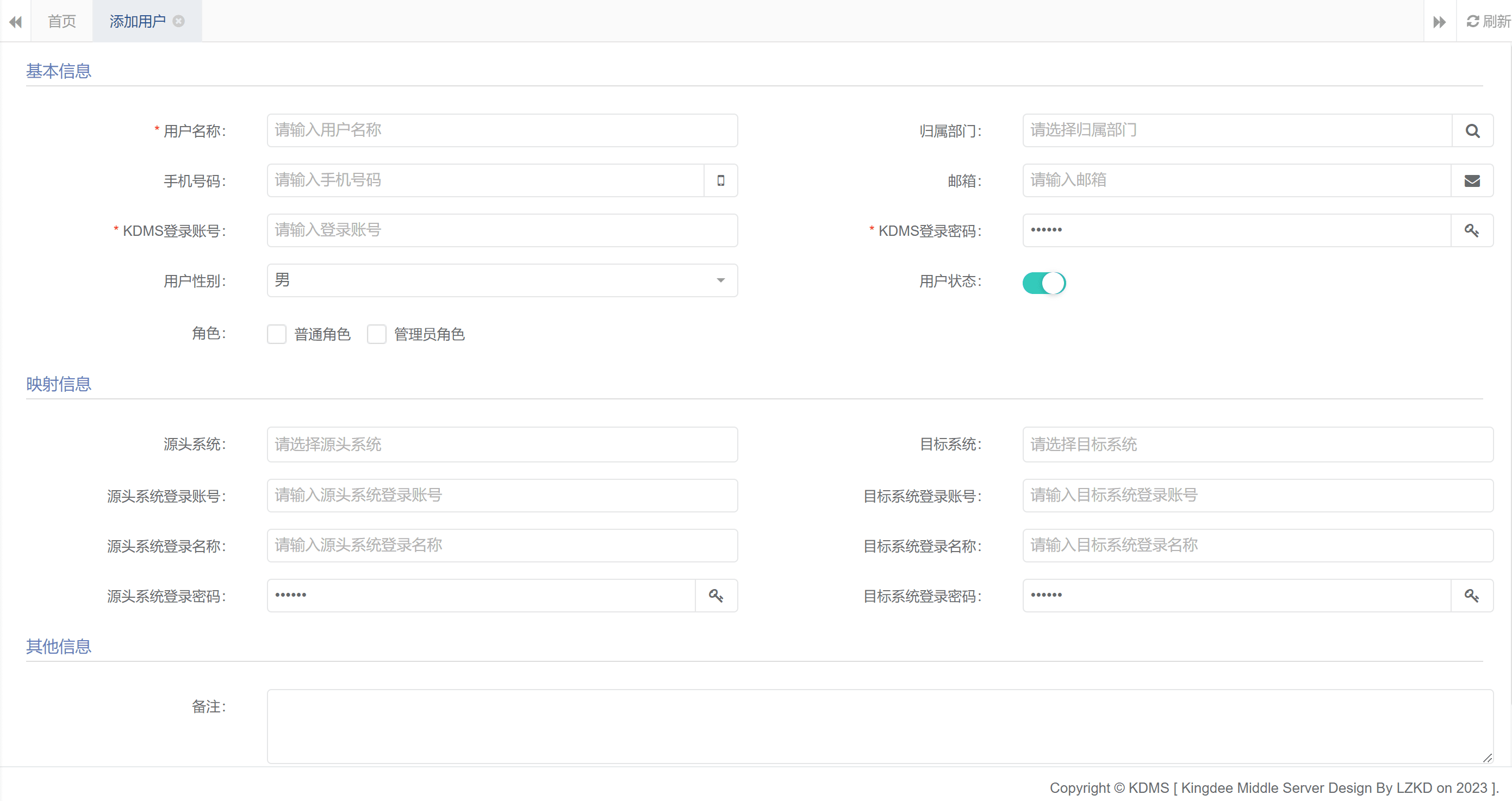Click the department search magnifier icon

tap(1472, 131)
